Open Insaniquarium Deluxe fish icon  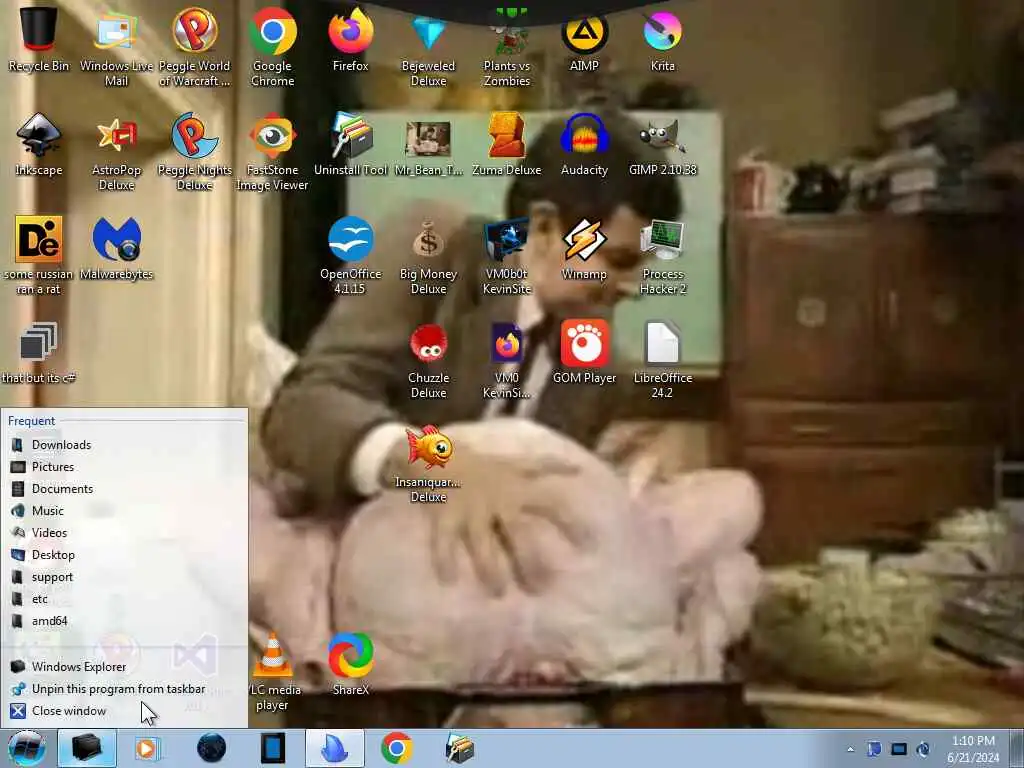(428, 464)
